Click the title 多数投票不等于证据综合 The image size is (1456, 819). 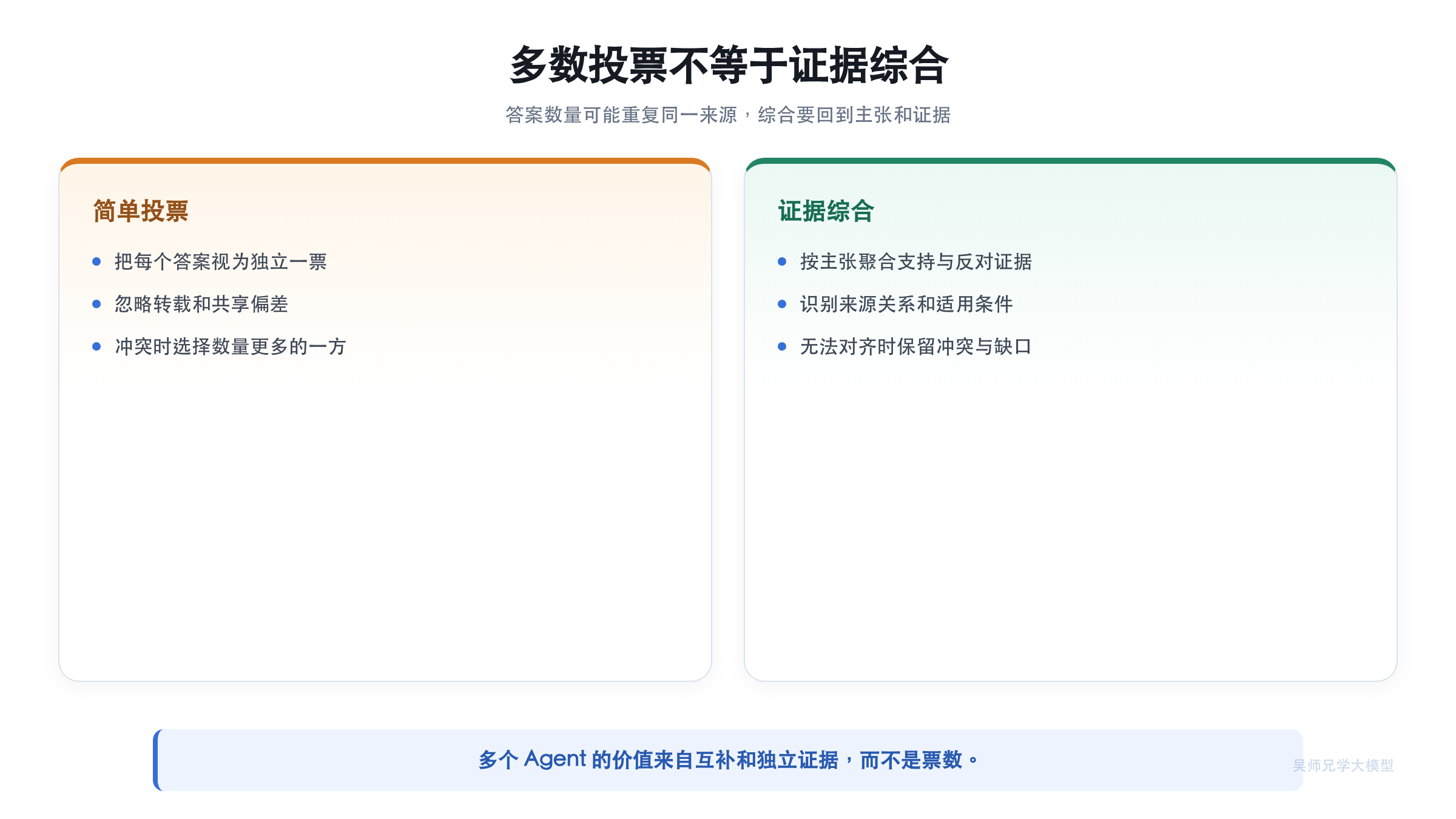tap(728, 65)
